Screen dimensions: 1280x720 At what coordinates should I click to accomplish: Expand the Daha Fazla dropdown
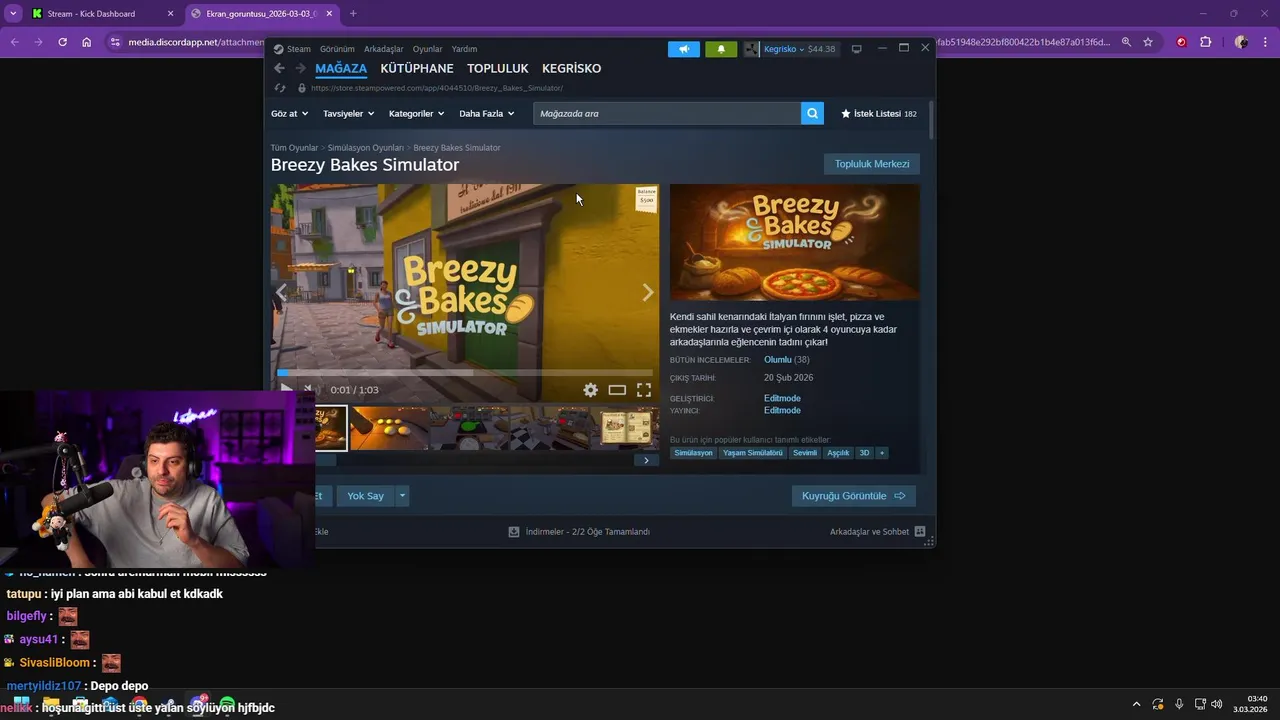click(x=487, y=114)
